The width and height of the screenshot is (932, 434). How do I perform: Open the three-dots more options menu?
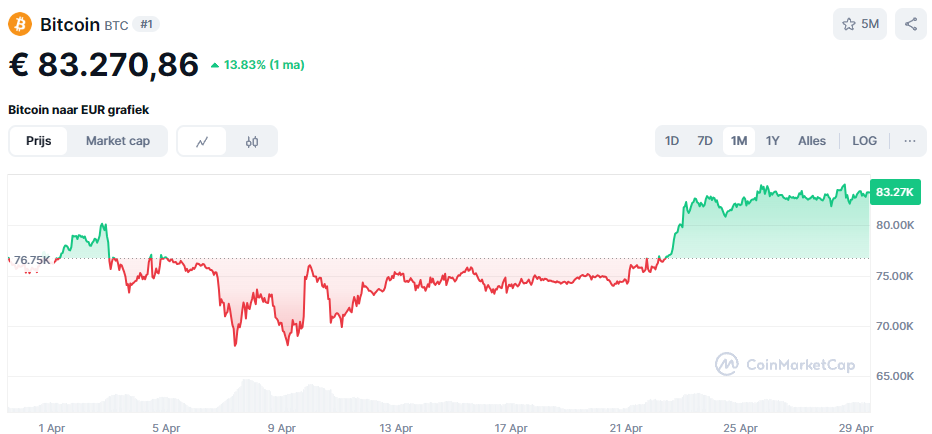click(909, 141)
